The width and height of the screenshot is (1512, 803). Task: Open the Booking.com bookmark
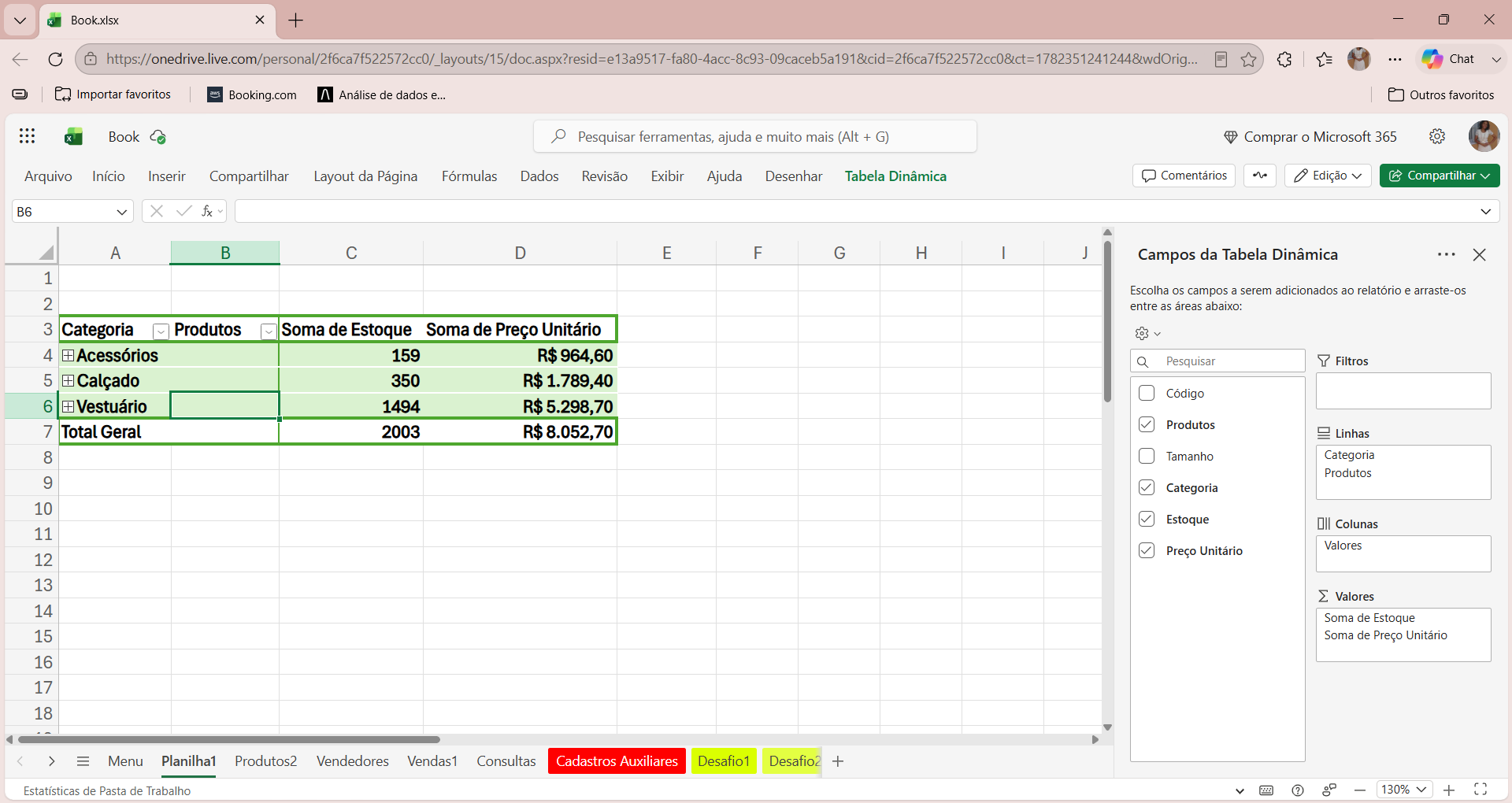252,94
